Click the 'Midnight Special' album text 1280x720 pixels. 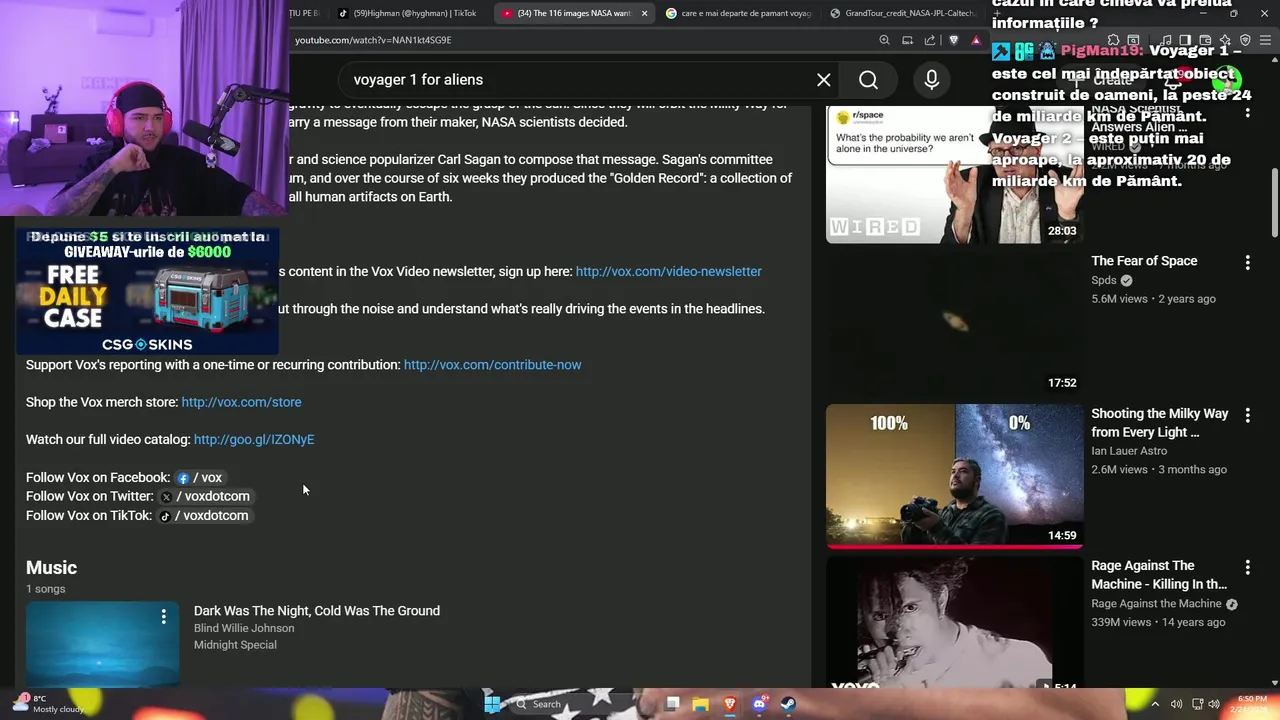pos(235,645)
